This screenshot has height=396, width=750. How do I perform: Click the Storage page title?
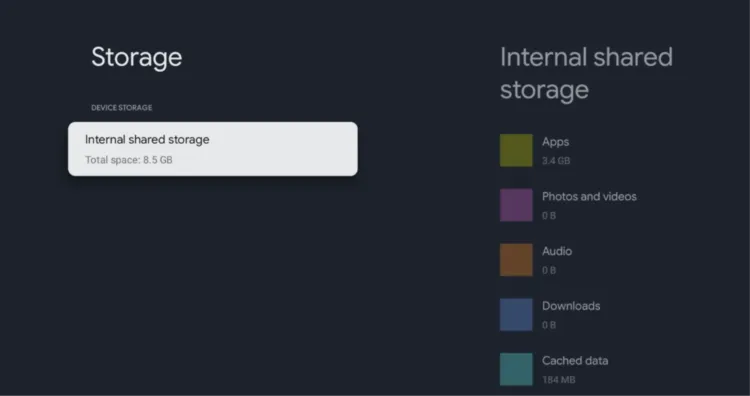point(137,57)
